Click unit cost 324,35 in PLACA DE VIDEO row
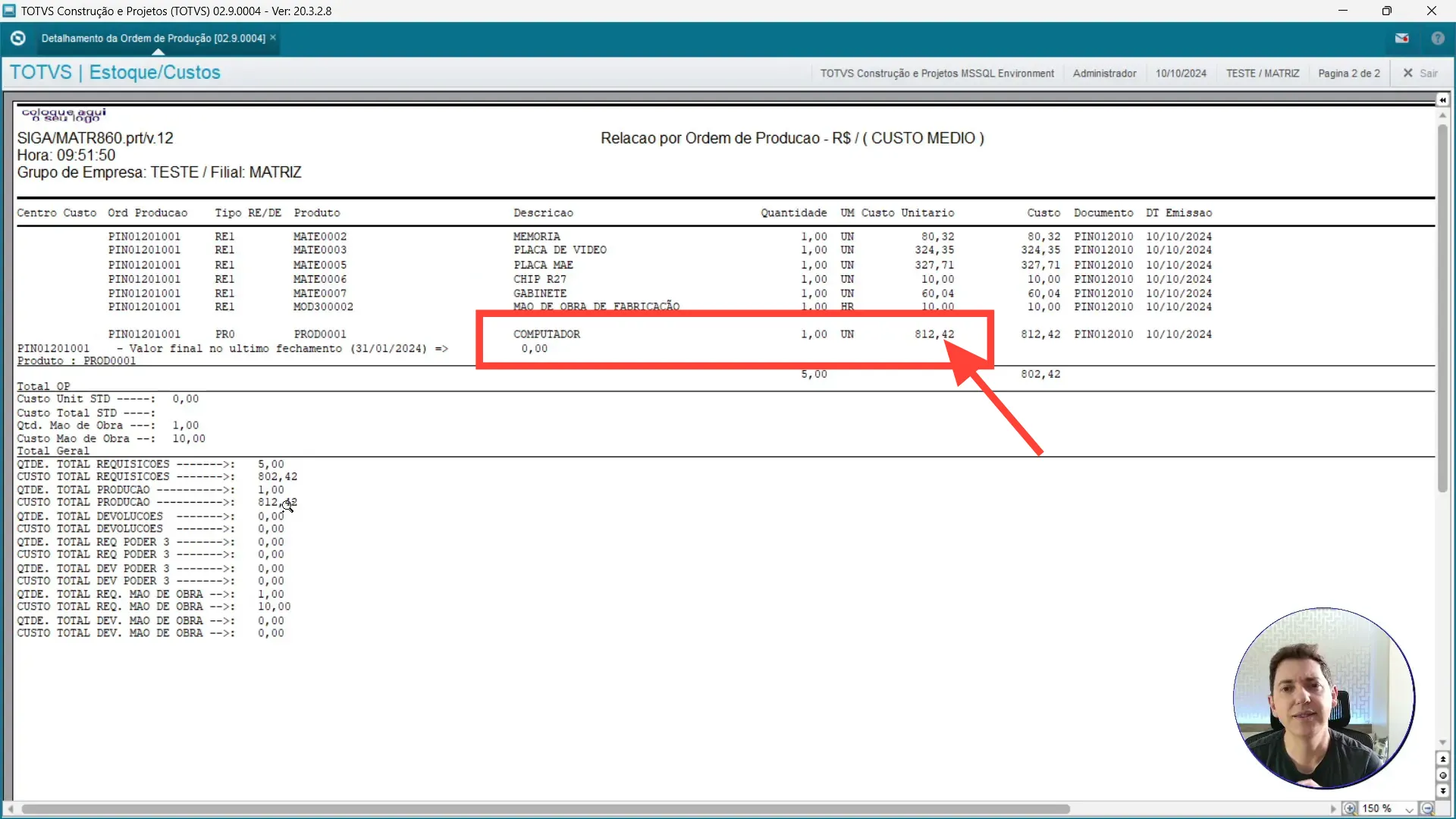 tap(934, 250)
